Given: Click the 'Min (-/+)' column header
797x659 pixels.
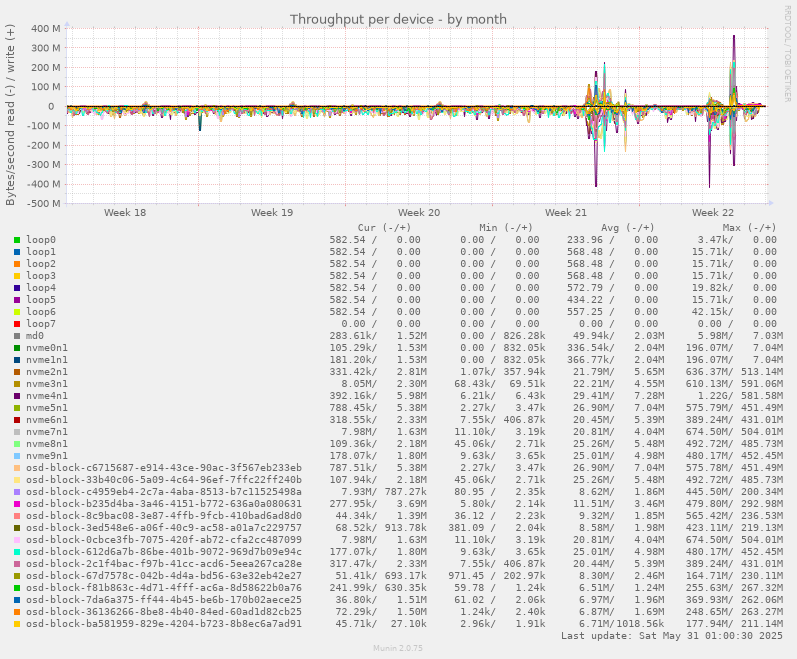Looking at the screenshot, I should (506, 228).
